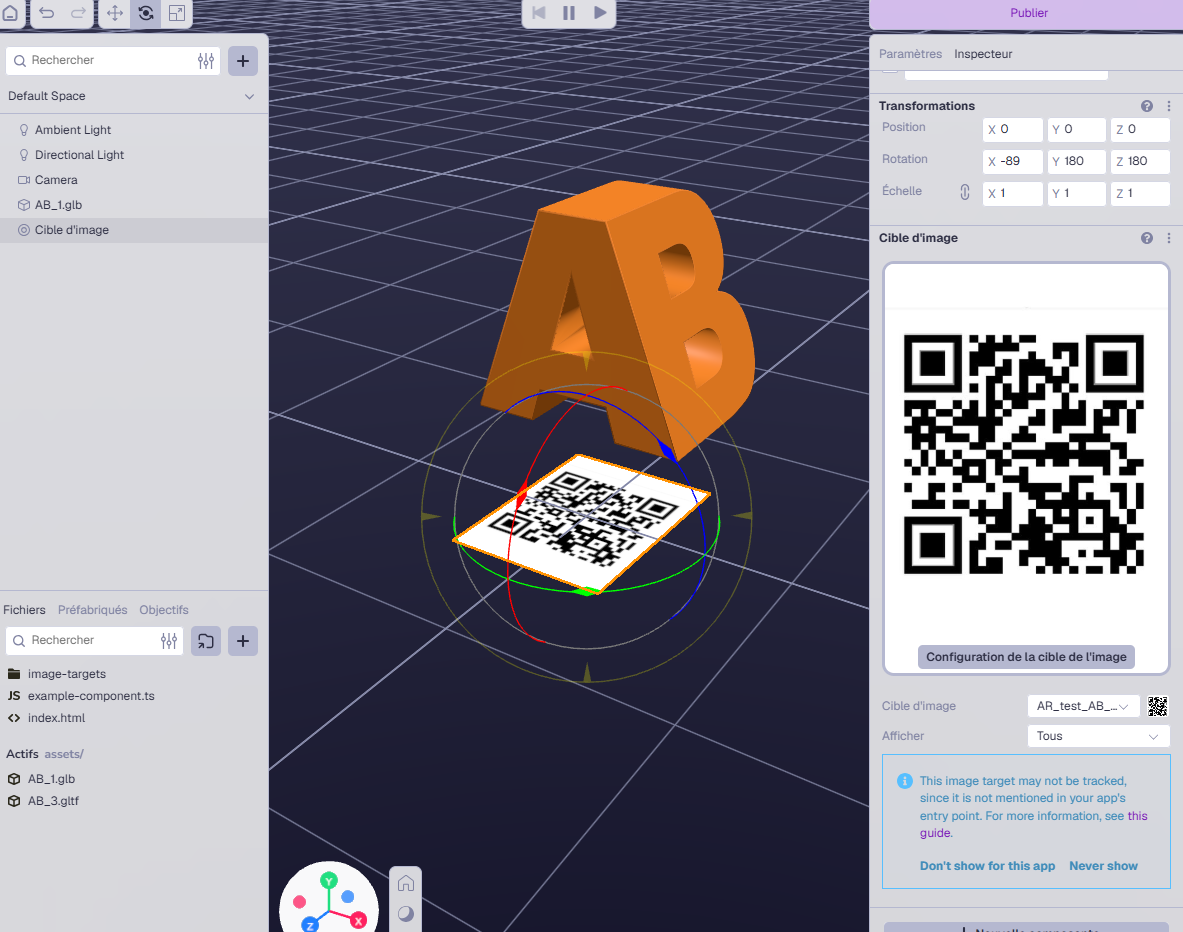Select the move/translate tool
This screenshot has height=932, width=1183.
click(x=115, y=13)
